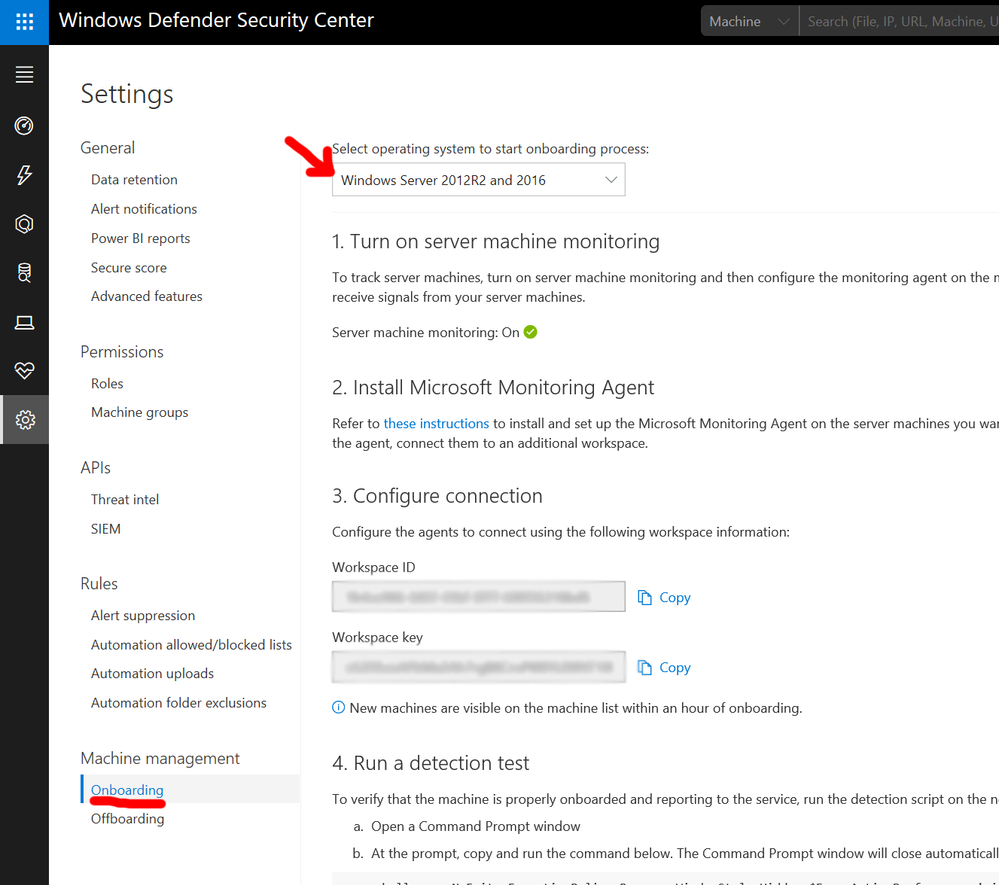Open Secure score settings
The width and height of the screenshot is (999, 885).
pos(129,268)
